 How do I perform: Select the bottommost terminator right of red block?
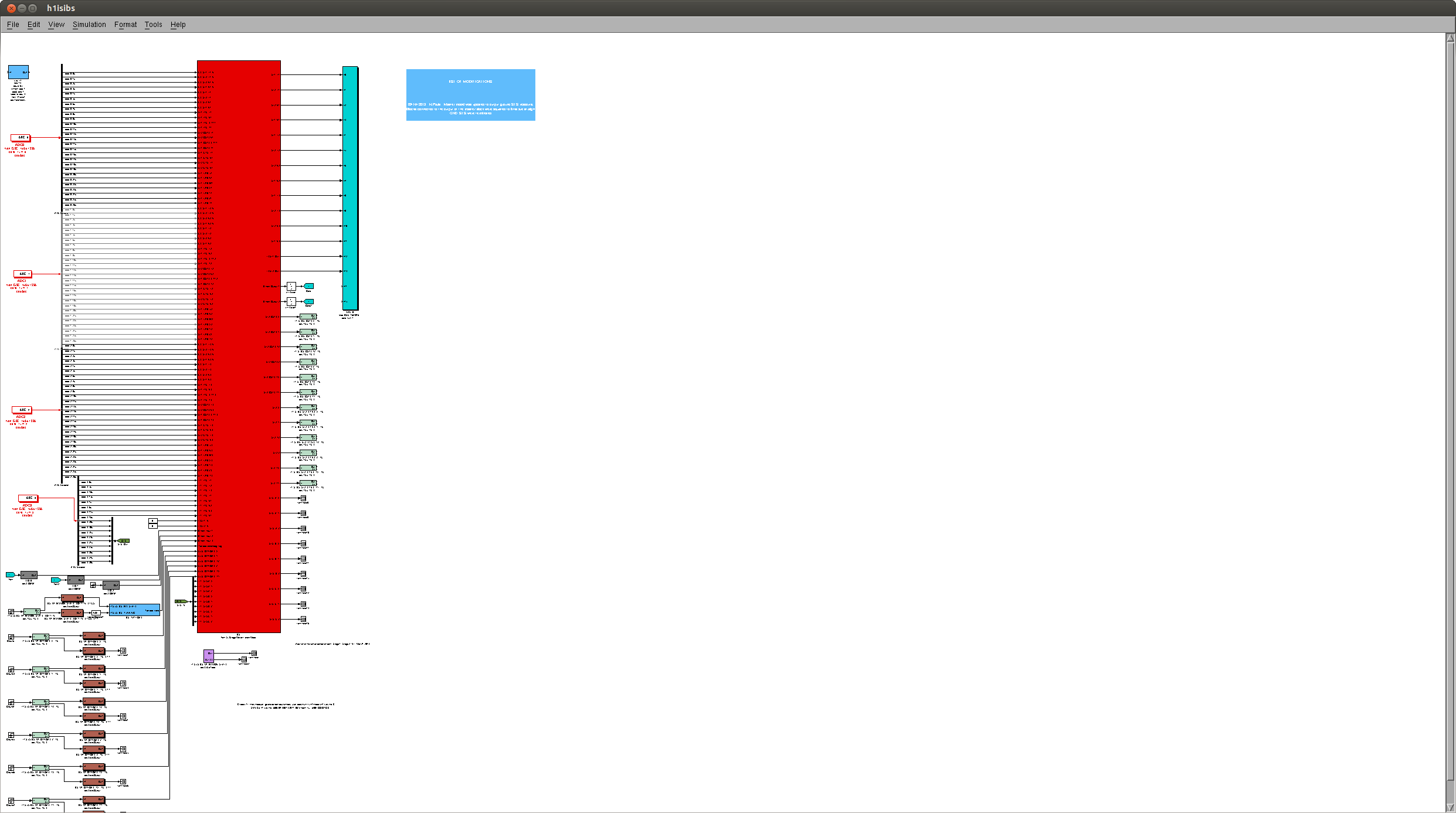303,619
